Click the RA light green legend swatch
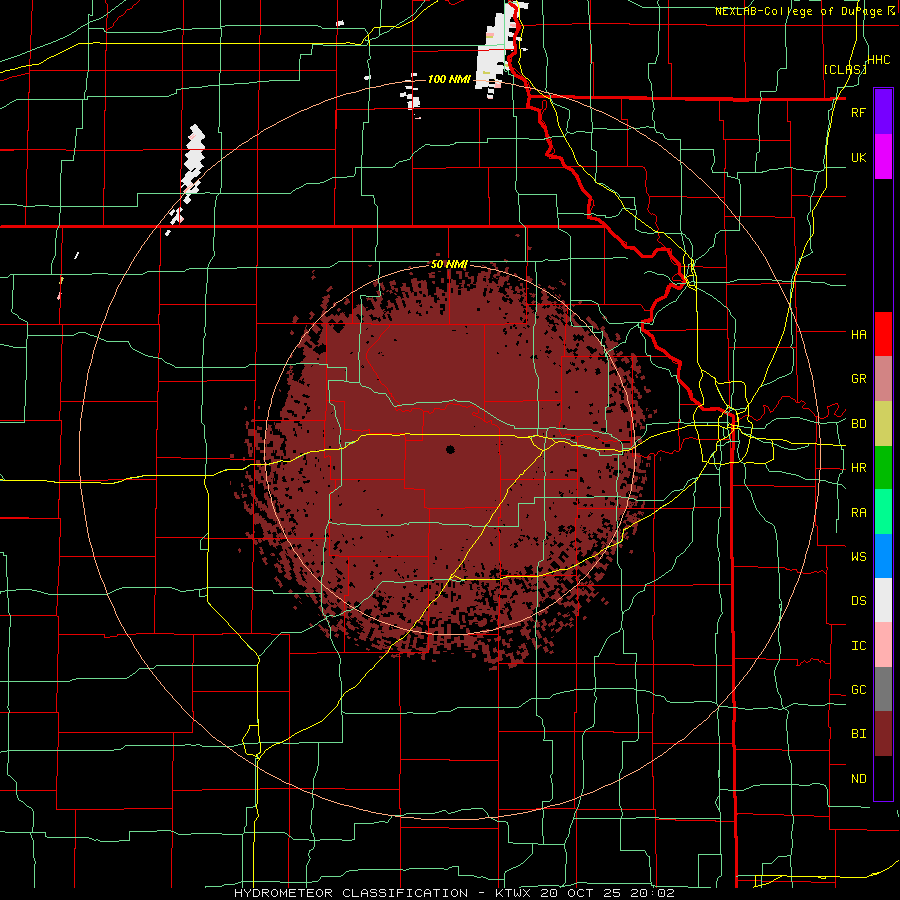Viewport: 900px width, 900px height. coord(883,512)
